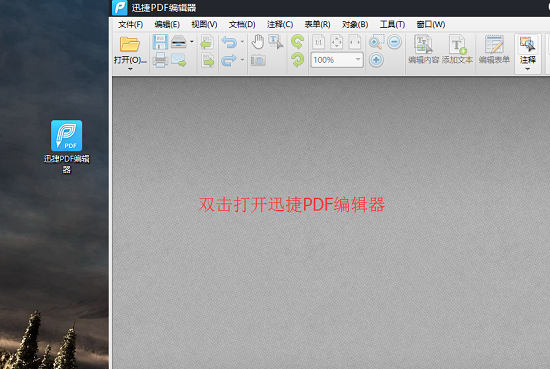Open the 视图(V) menu
This screenshot has width=550, height=369.
click(x=204, y=25)
